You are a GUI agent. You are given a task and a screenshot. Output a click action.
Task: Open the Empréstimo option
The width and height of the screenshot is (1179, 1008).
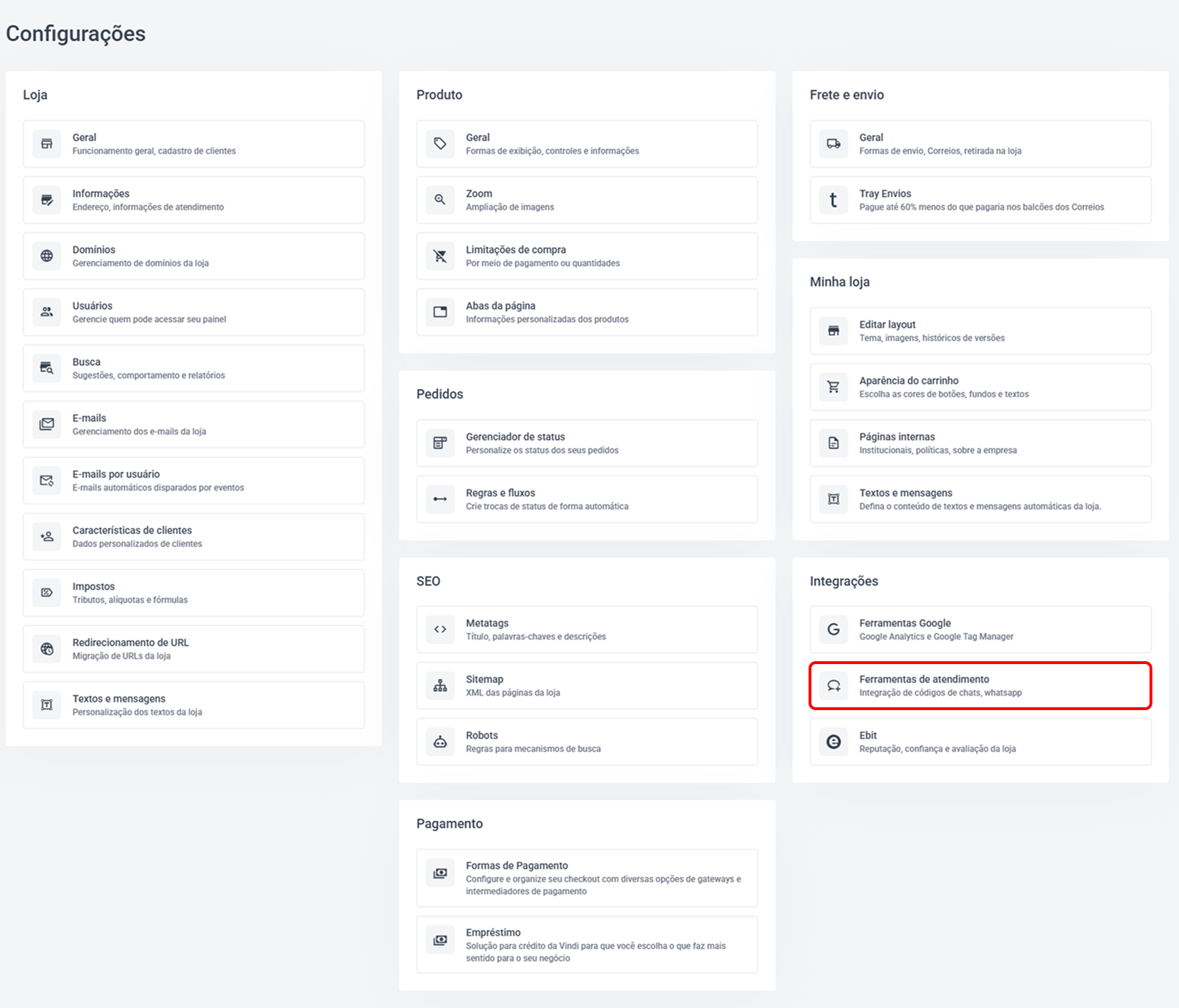click(587, 945)
